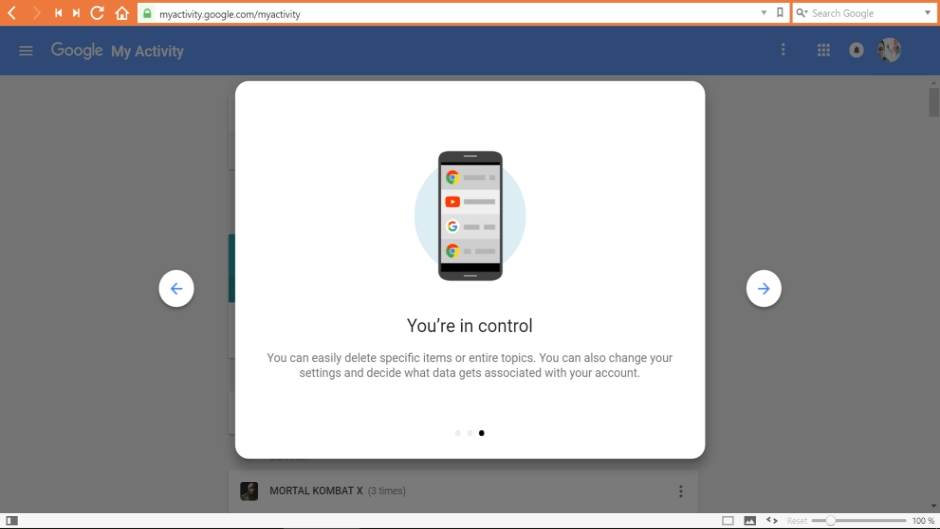Select the first onboarding page dot
Image resolution: width=940 pixels, height=529 pixels.
point(458,433)
